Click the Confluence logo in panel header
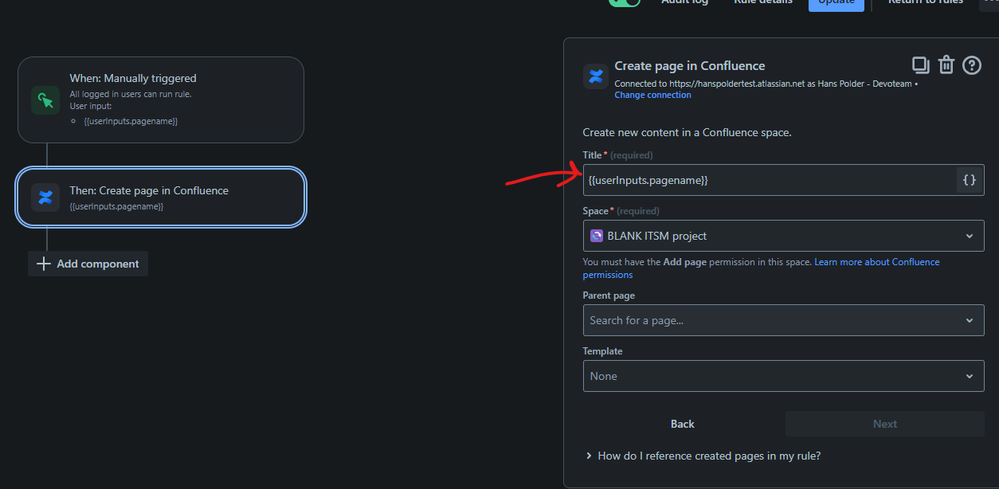 point(596,77)
